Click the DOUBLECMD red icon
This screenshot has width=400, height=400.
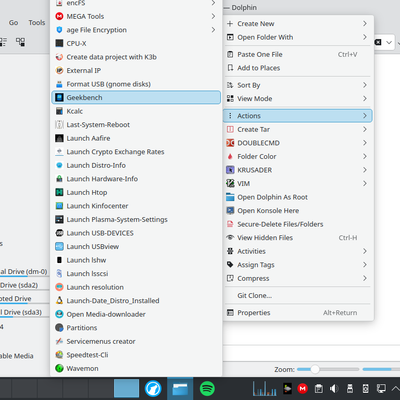pyautogui.click(x=230, y=143)
